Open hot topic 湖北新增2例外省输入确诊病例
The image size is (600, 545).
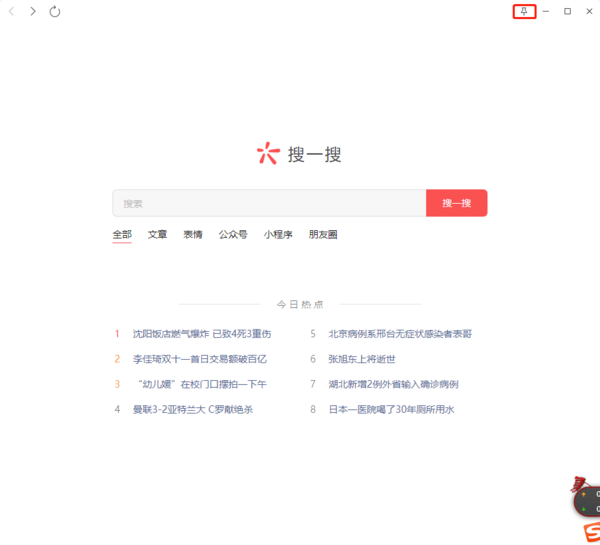pyautogui.click(x=394, y=384)
